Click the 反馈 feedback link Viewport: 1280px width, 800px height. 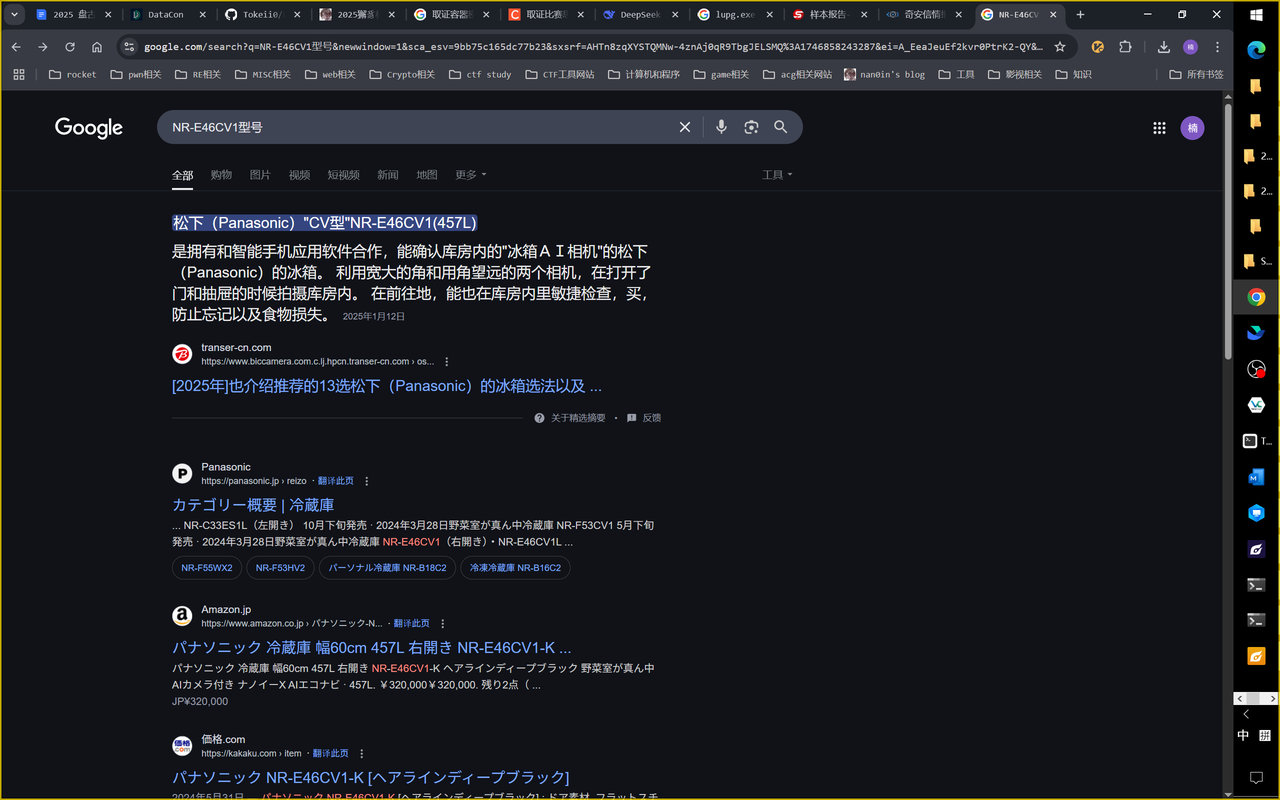click(x=644, y=418)
